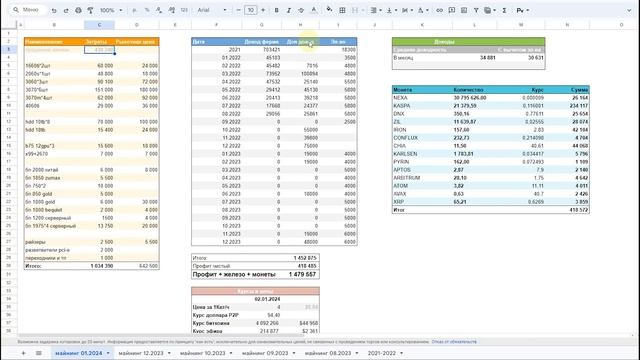This screenshot has height=360, width=640.
Task: Click the font size field
Action: coord(251,10)
